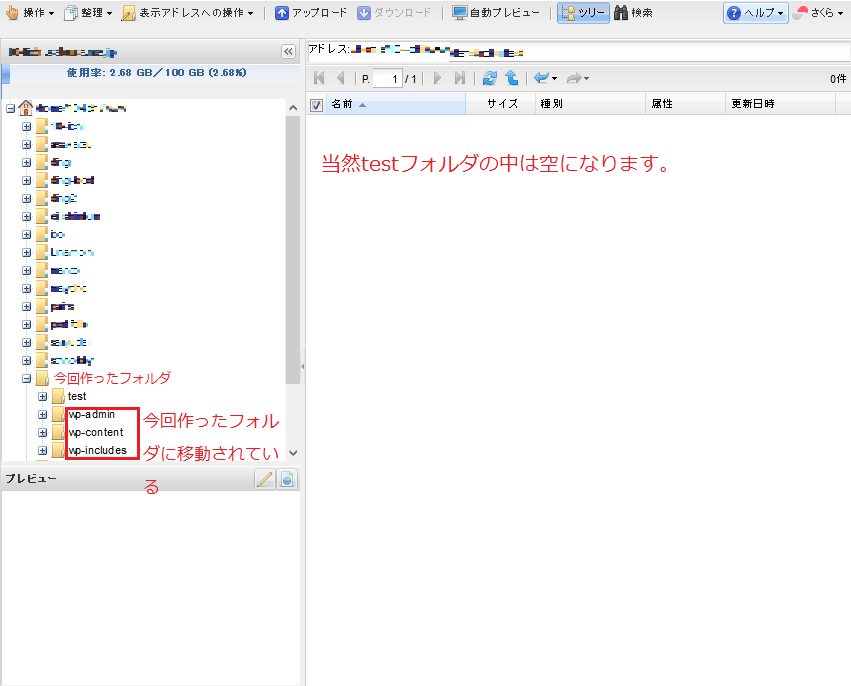Toggle 自動プレビュー auto preview
Viewport: 851px width, 686px height.
[496, 13]
